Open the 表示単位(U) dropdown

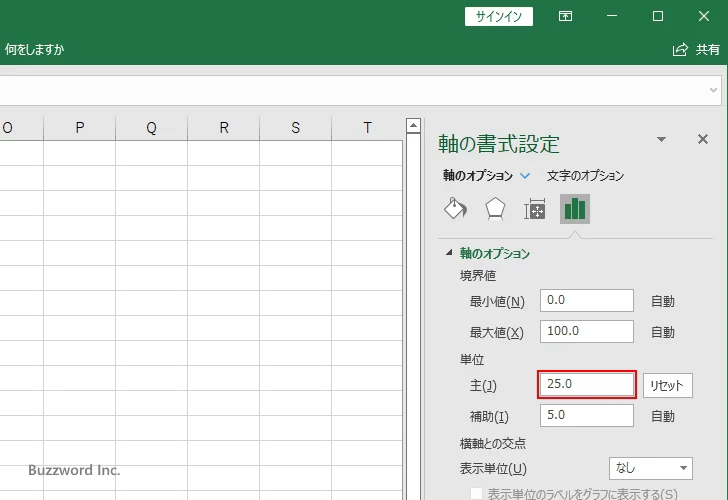pyautogui.click(x=650, y=468)
